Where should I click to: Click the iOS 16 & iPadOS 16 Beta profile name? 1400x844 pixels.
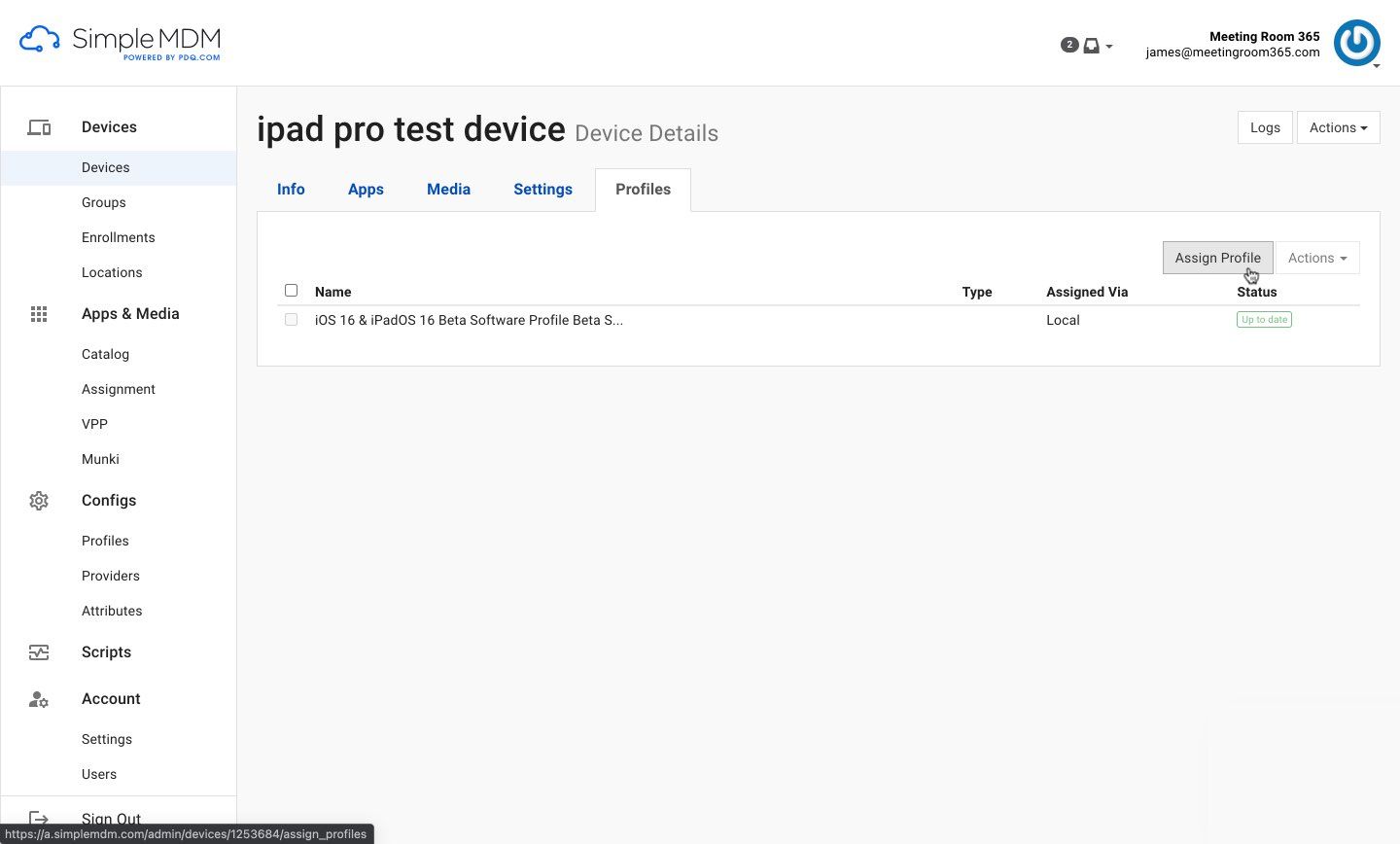(469, 320)
